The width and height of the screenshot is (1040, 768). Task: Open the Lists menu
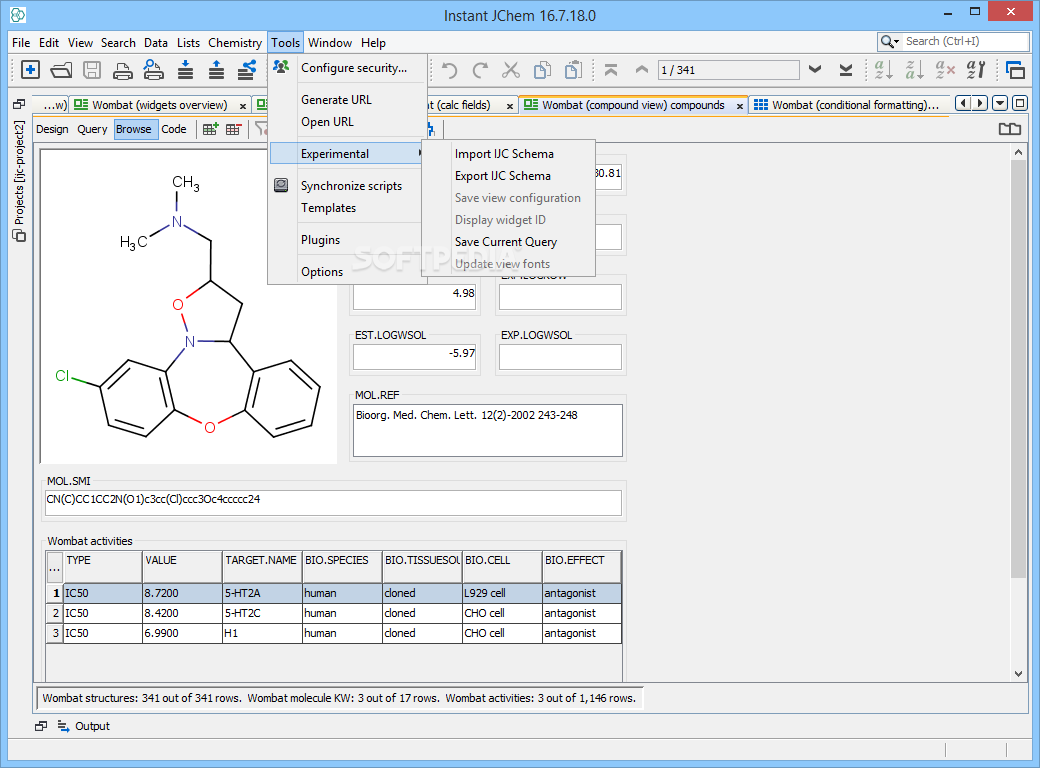[x=188, y=42]
